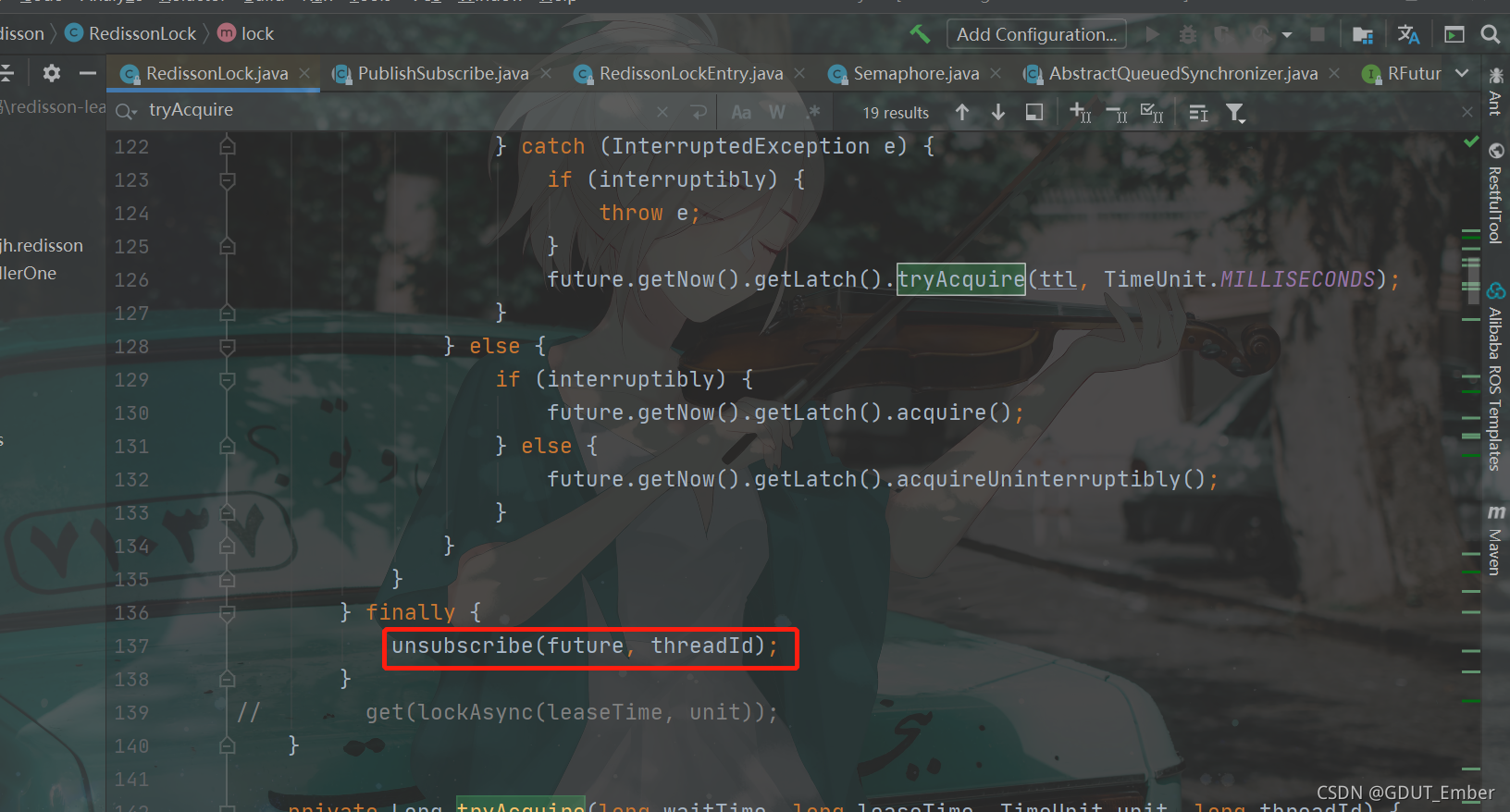
Task: Switch to PublishSubscribe.java tab
Action: coord(442,73)
